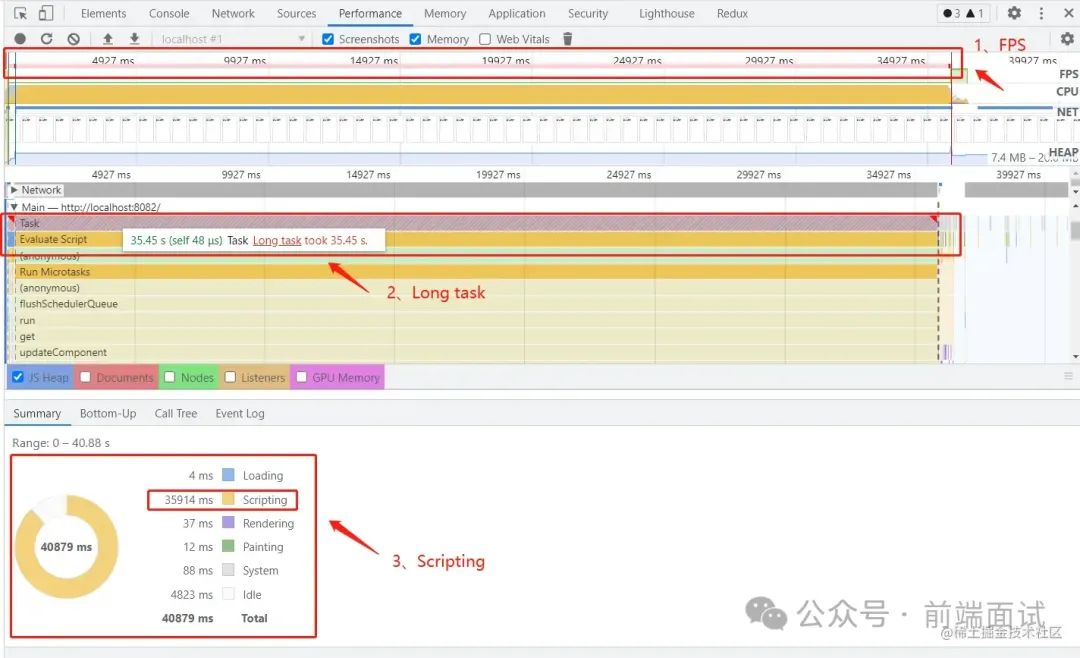Start profiling and reload page

[46, 39]
